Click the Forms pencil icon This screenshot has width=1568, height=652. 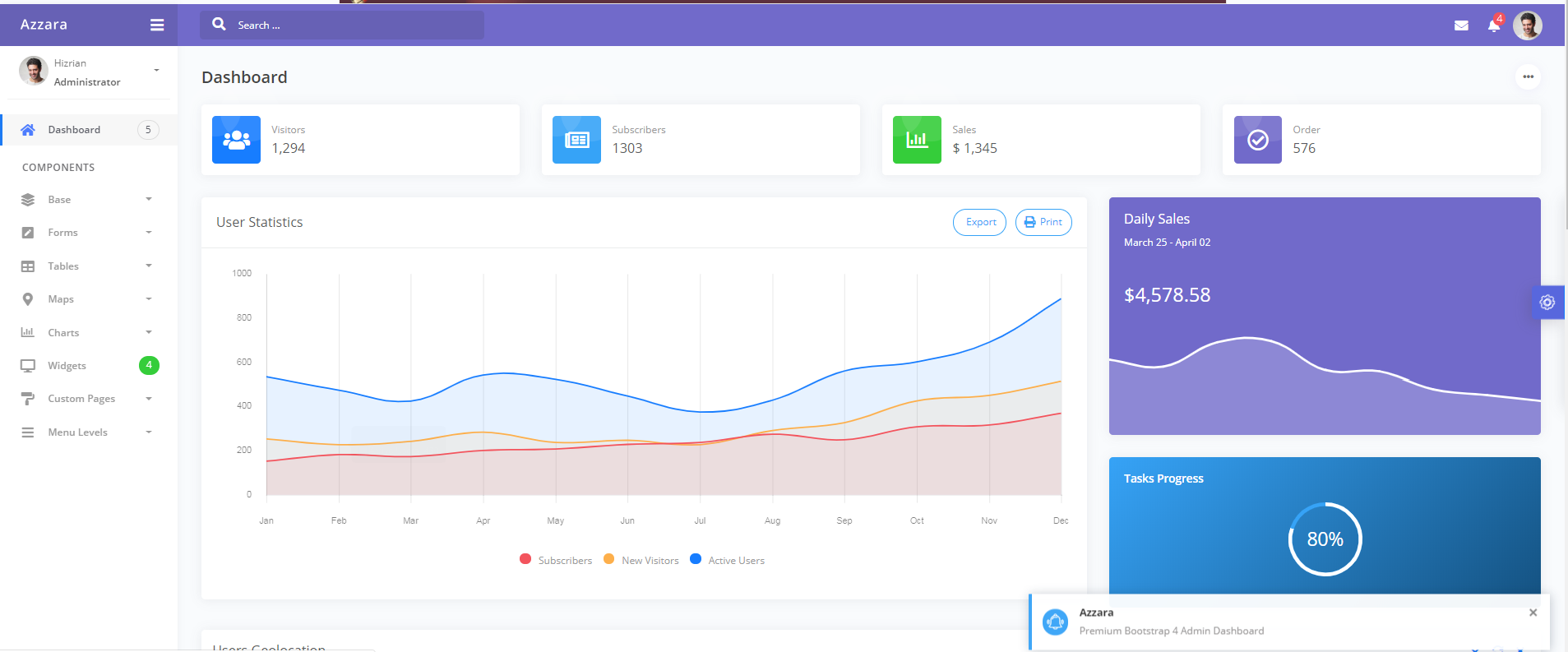(x=28, y=233)
